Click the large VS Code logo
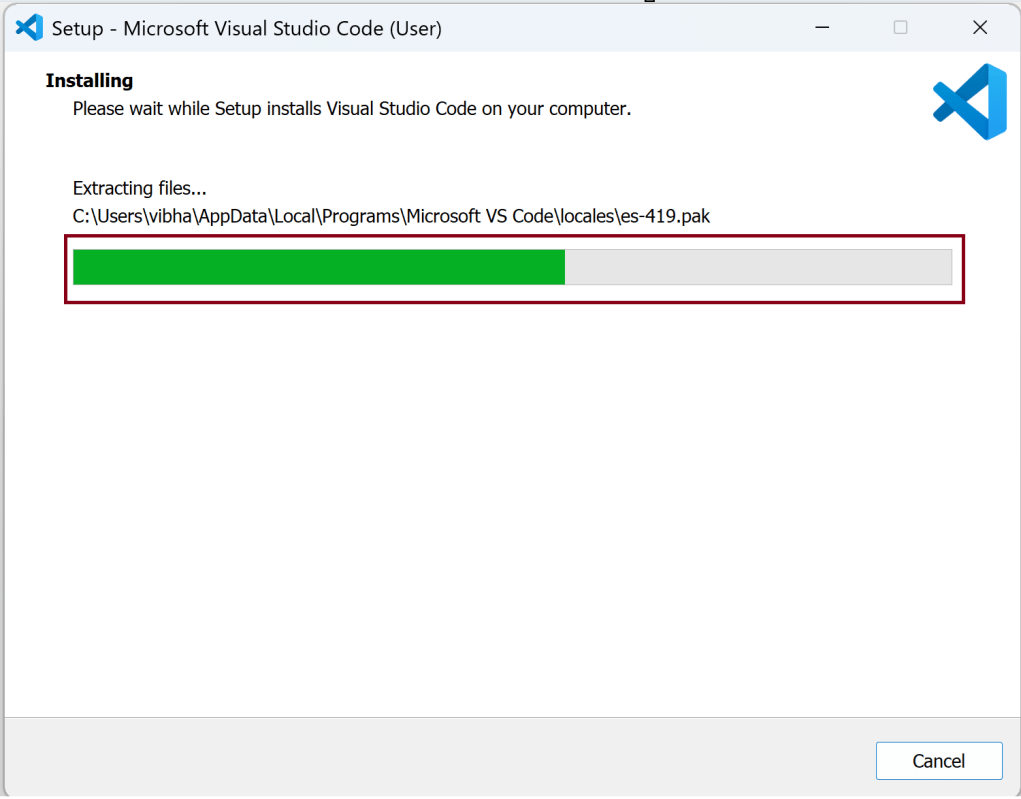1021x799 pixels. 969,101
